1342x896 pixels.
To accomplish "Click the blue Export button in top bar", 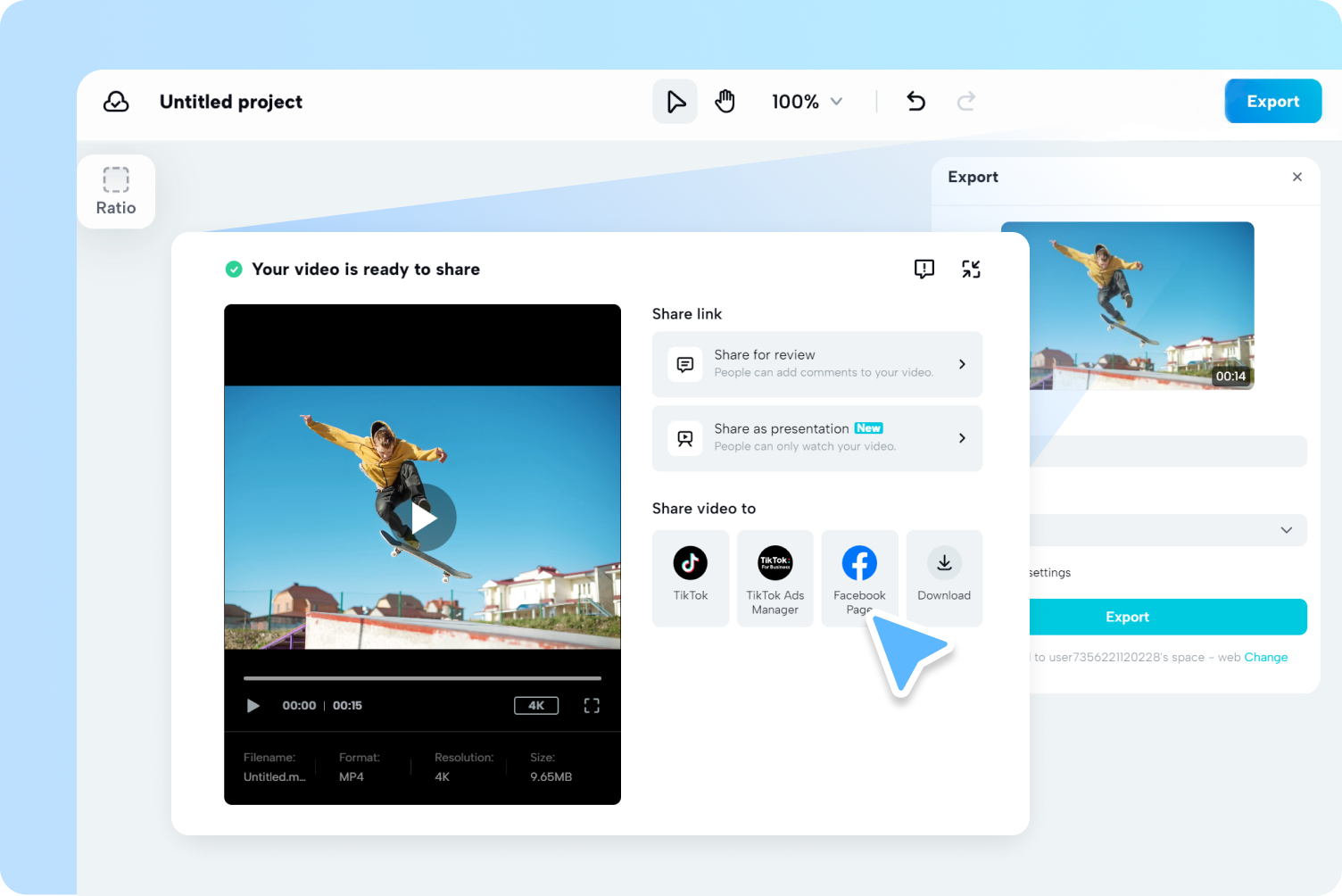I will 1273,102.
